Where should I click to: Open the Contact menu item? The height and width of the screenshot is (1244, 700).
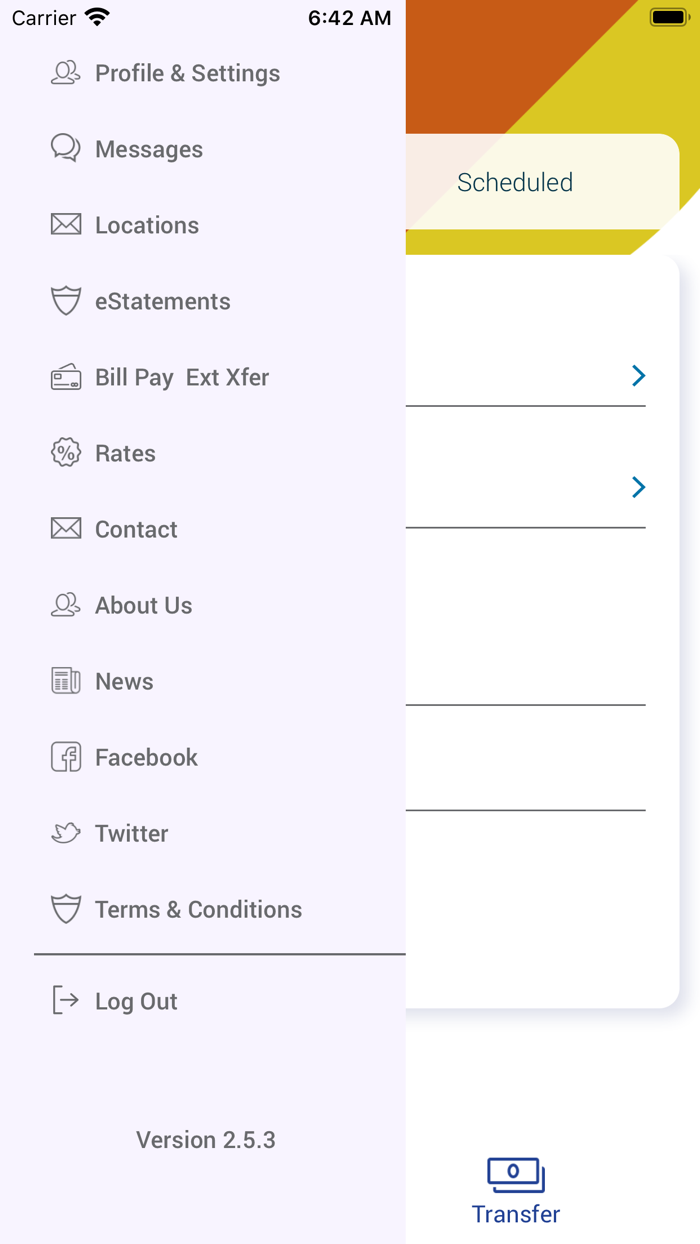pyautogui.click(x=136, y=529)
